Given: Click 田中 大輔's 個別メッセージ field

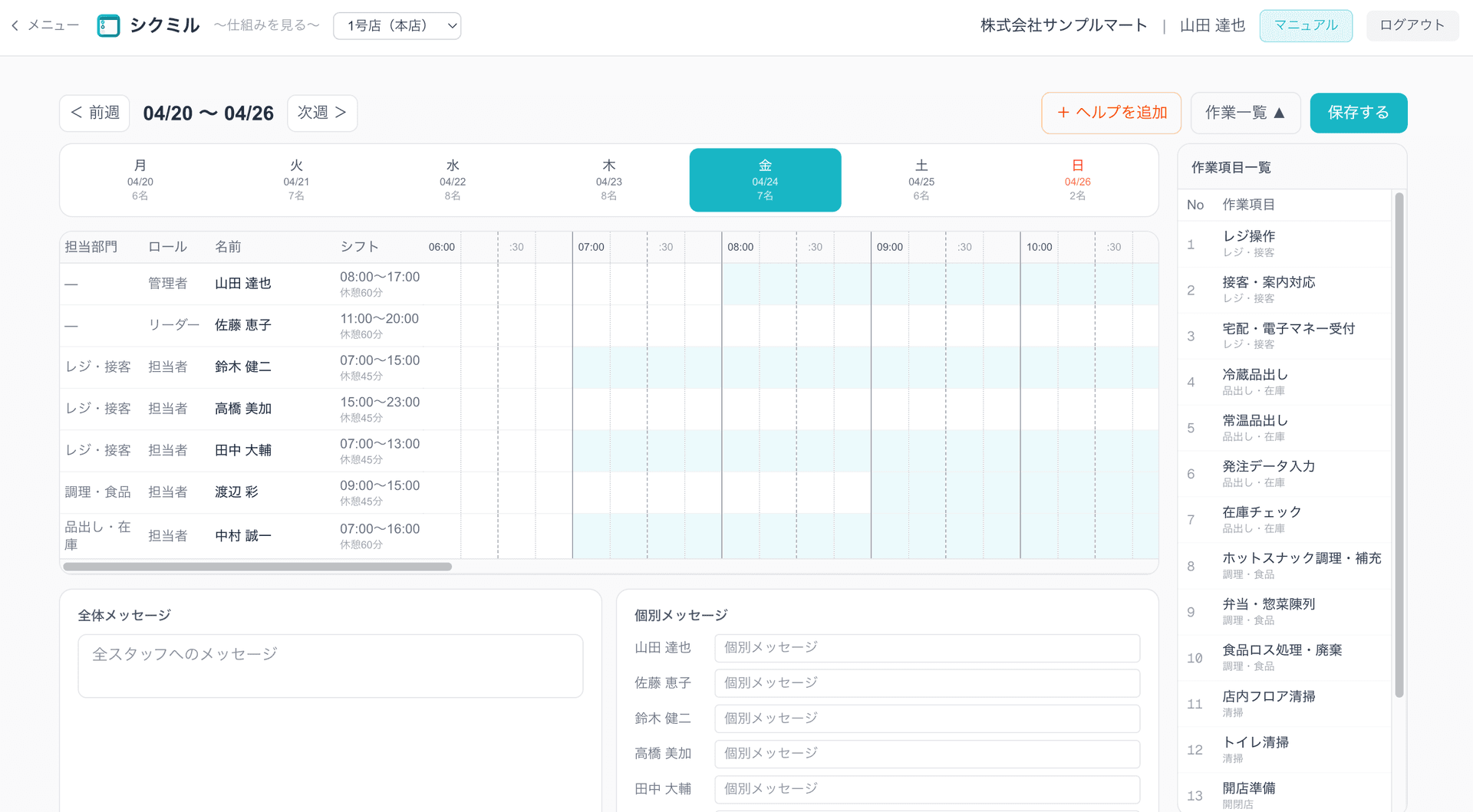Looking at the screenshot, I should 927,789.
